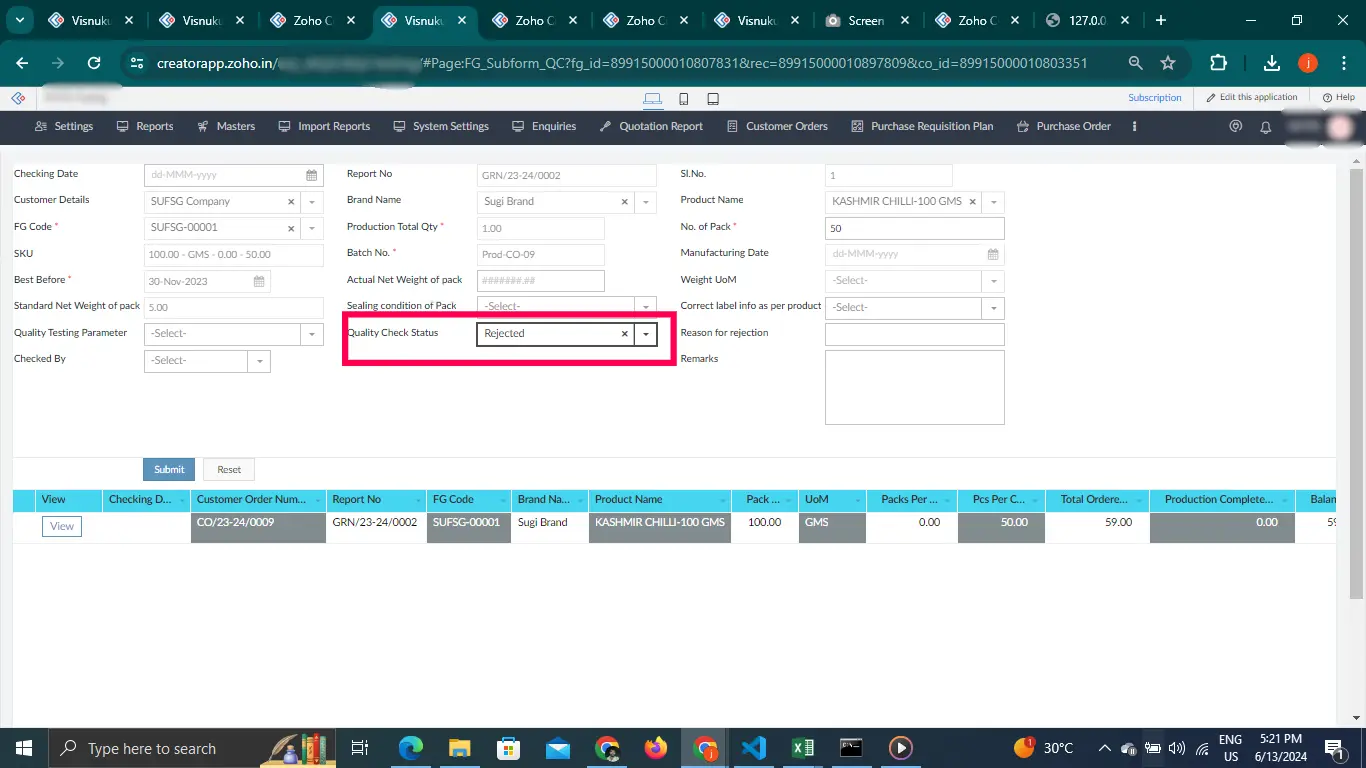
Task: Open the Customer Orders menu
Action: click(x=777, y=127)
